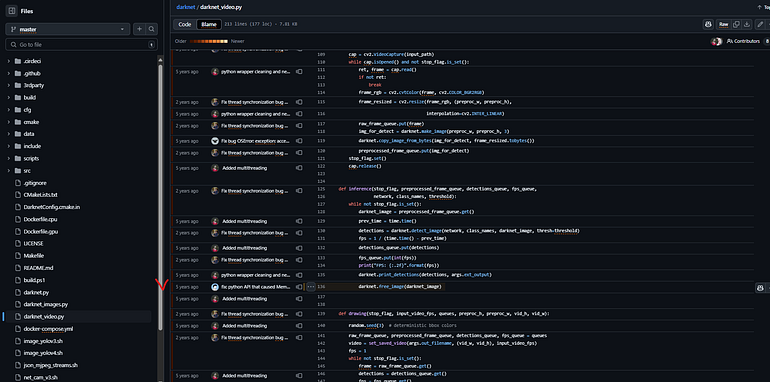This screenshot has height=382, width=770.
Task: Open the Raw file view
Action: pos(724,24)
